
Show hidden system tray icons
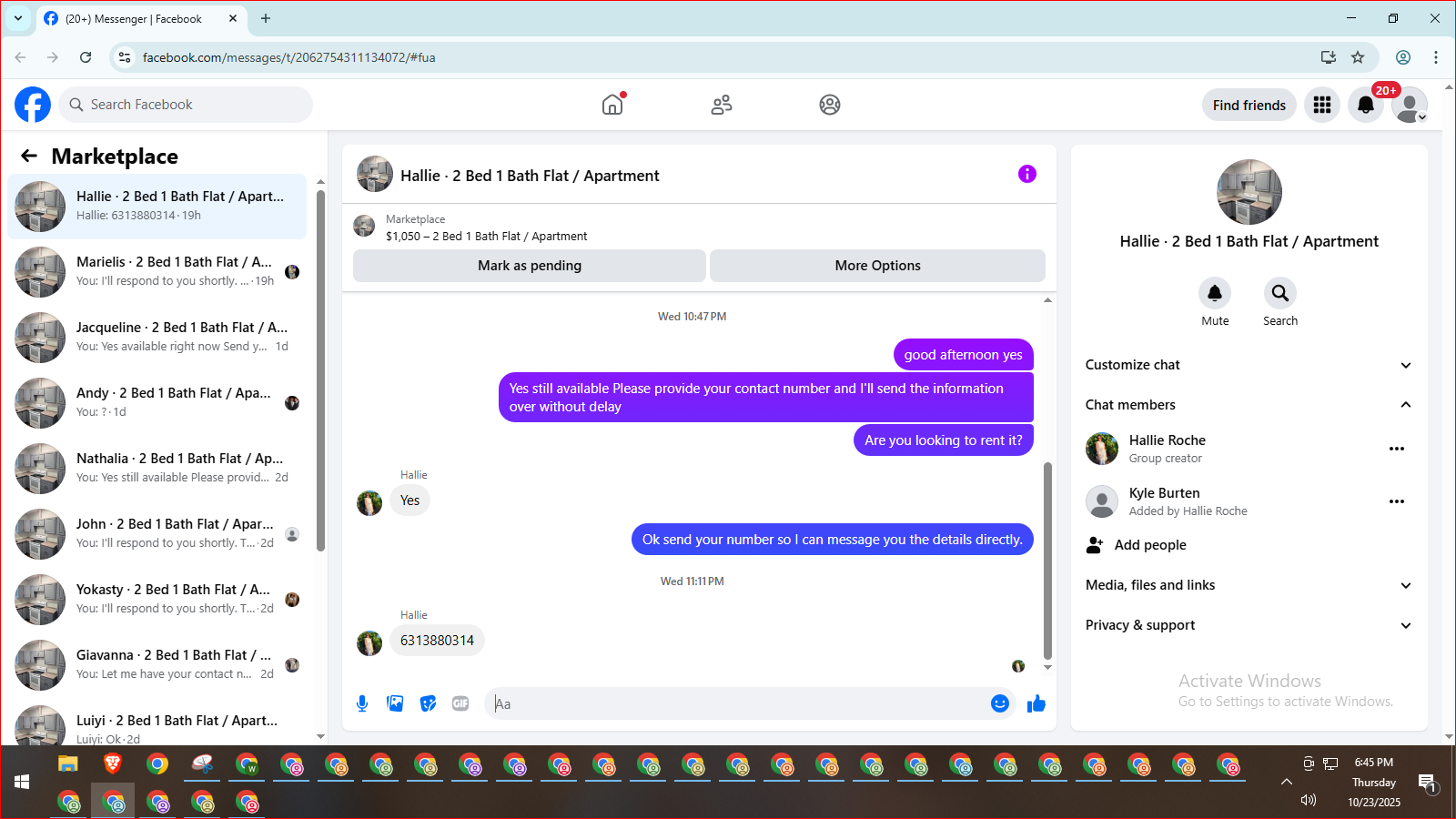click(1286, 782)
